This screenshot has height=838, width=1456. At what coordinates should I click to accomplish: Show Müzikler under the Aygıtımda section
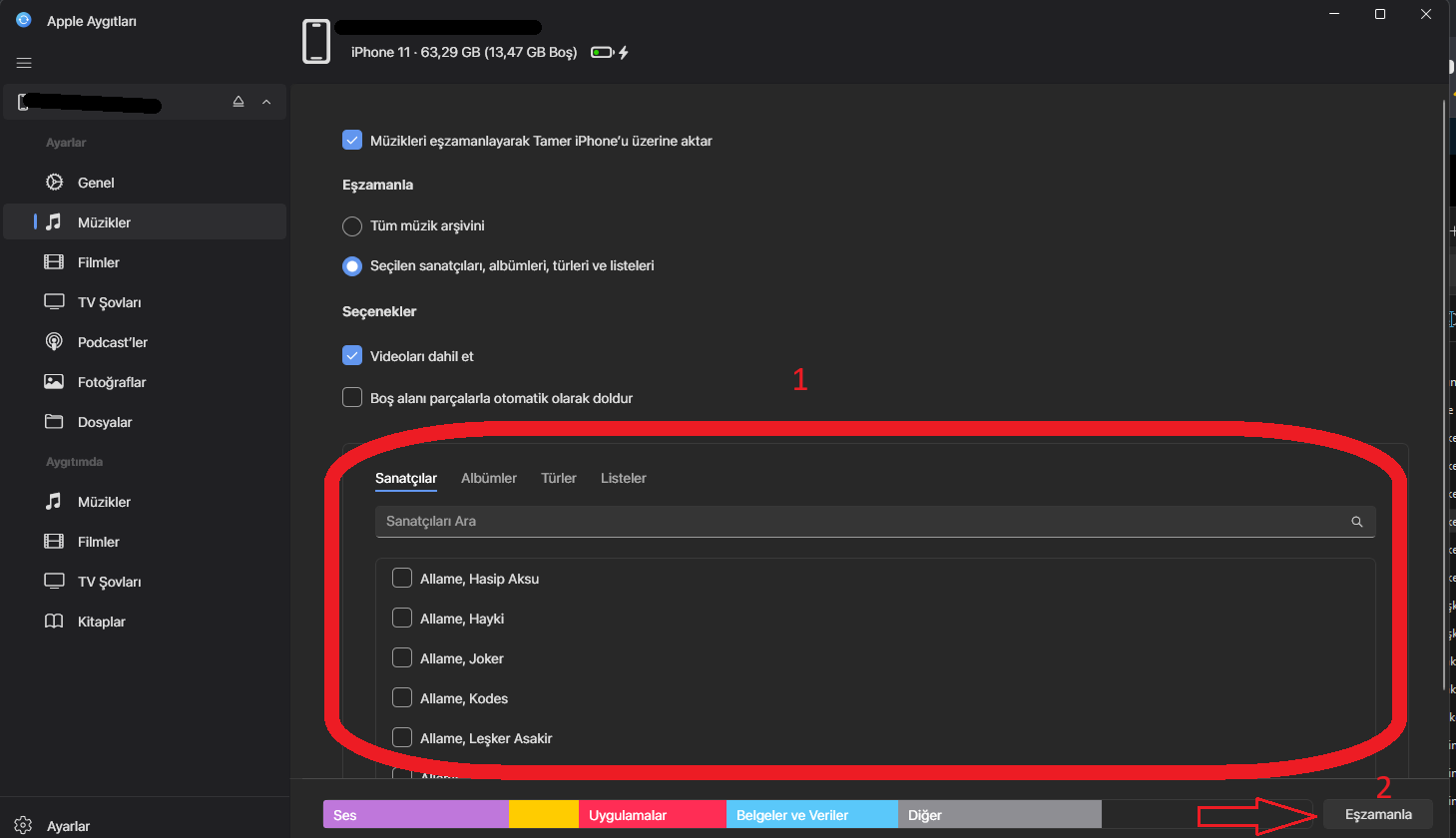(x=145, y=502)
